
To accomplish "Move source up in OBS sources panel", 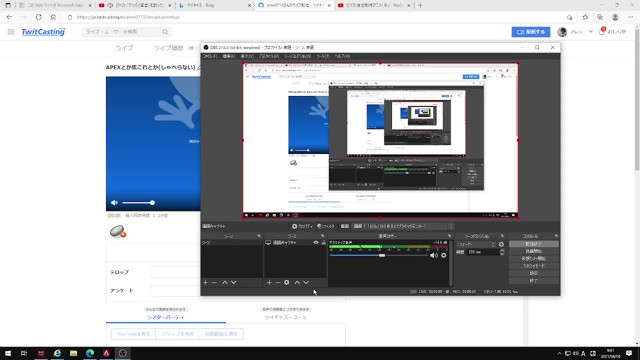I will pos(297,282).
